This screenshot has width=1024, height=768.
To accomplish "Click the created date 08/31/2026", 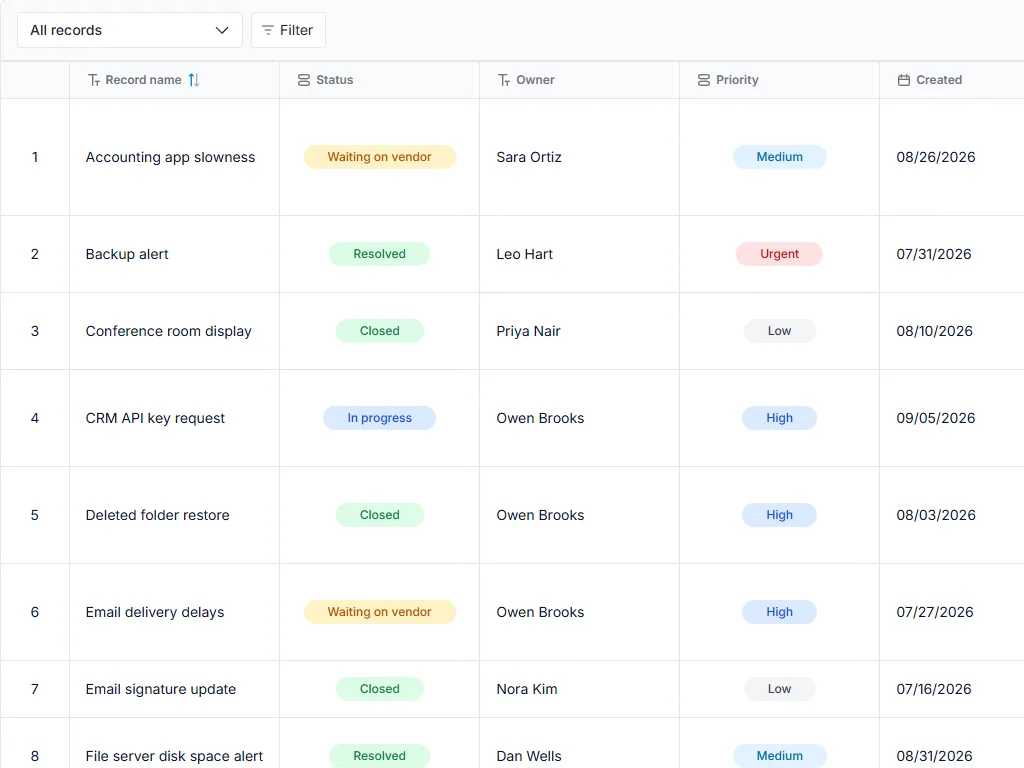I will click(x=935, y=756).
